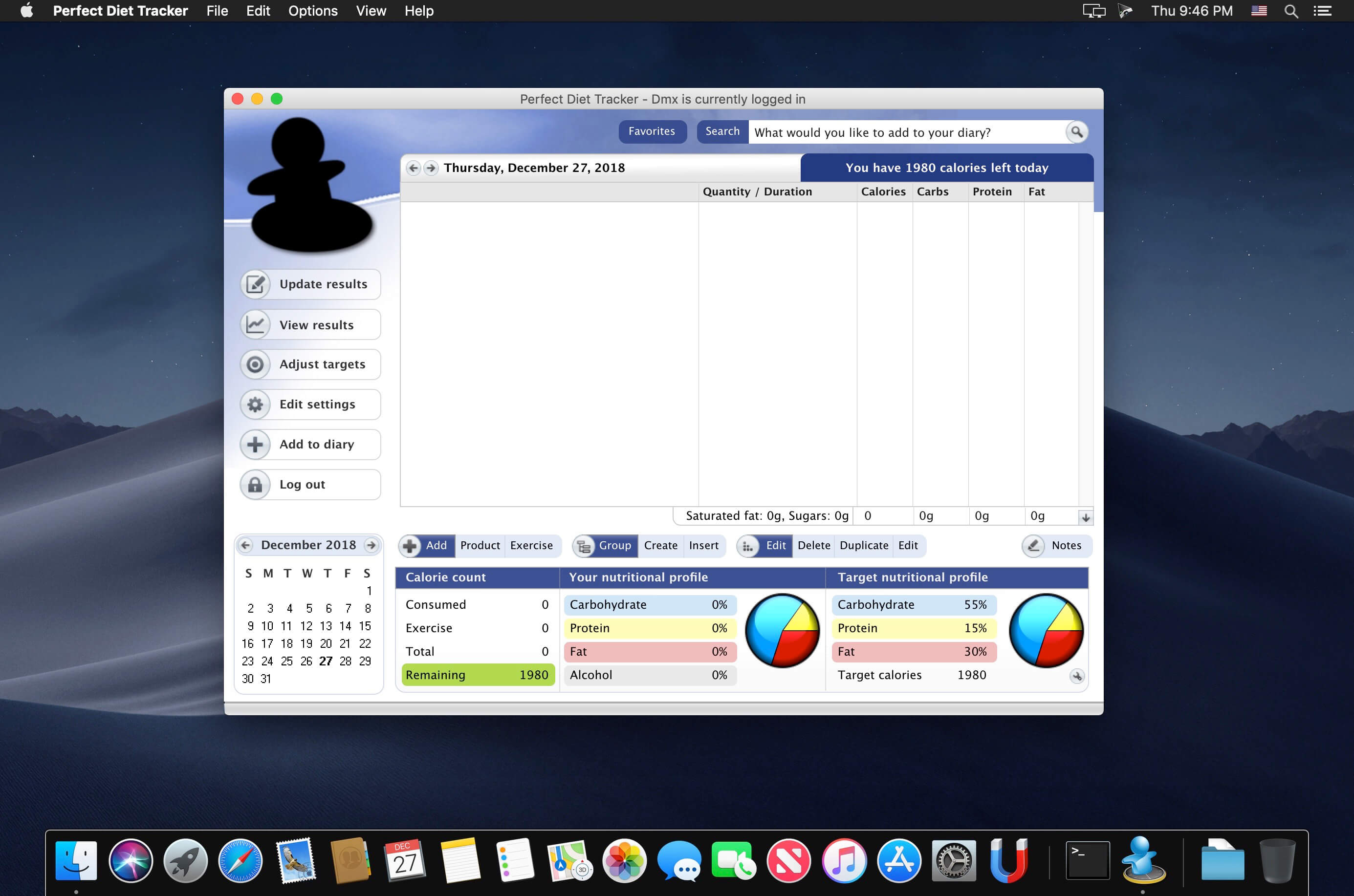This screenshot has height=896, width=1354.
Task: Click the Calories column header
Action: (x=885, y=192)
